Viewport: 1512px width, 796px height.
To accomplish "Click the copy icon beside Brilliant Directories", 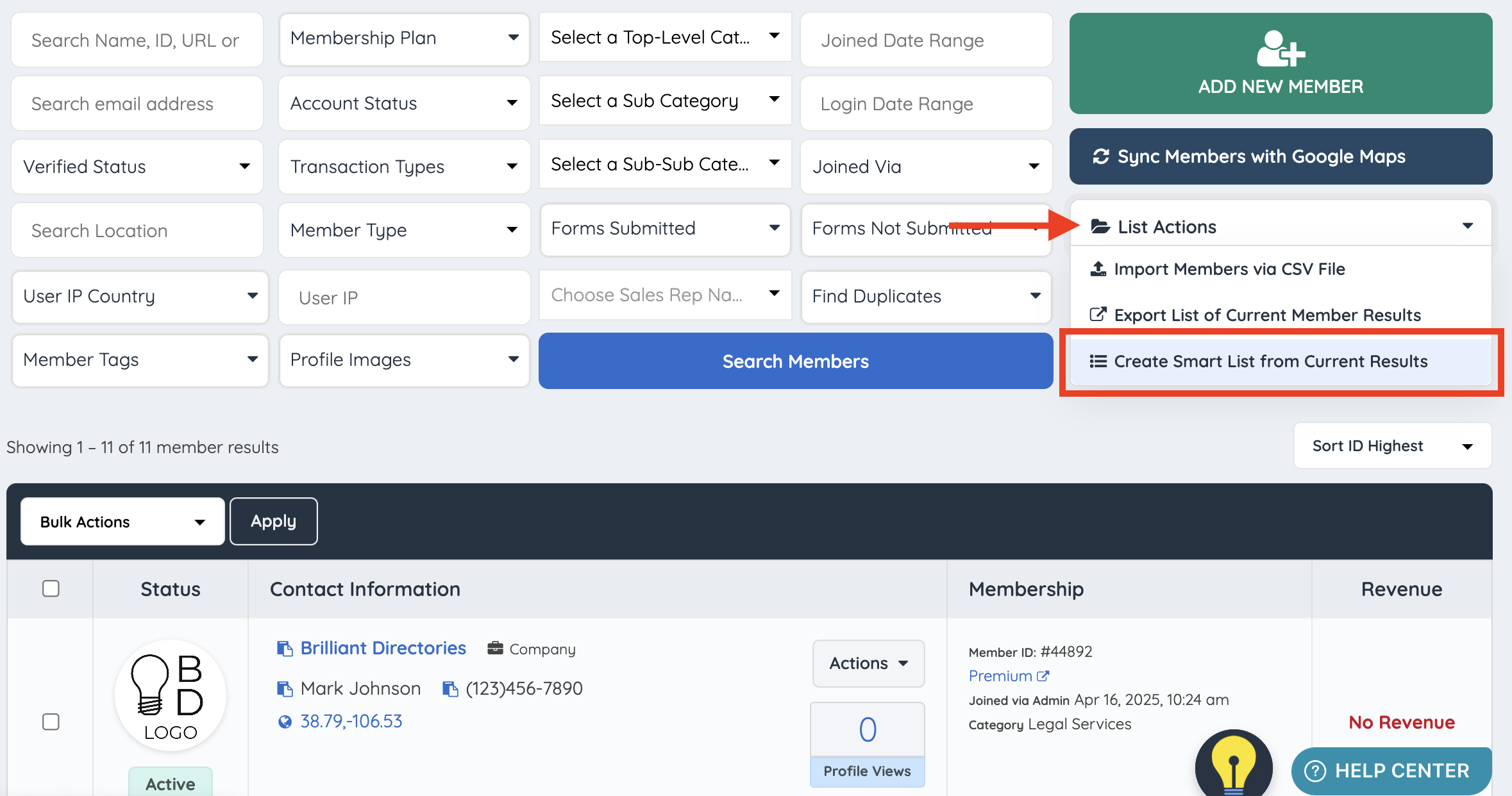I will pyautogui.click(x=284, y=649).
